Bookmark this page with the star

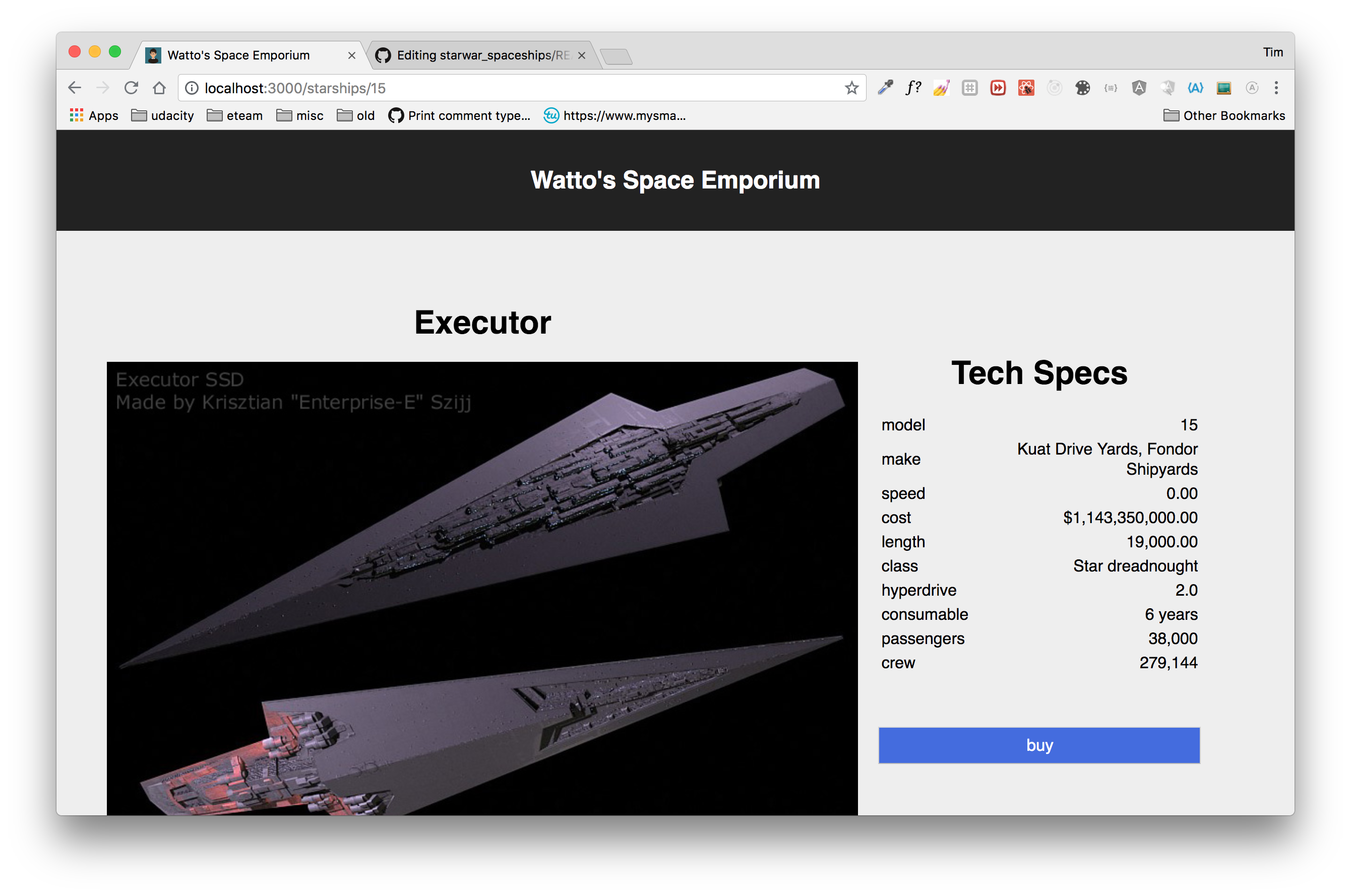851,88
